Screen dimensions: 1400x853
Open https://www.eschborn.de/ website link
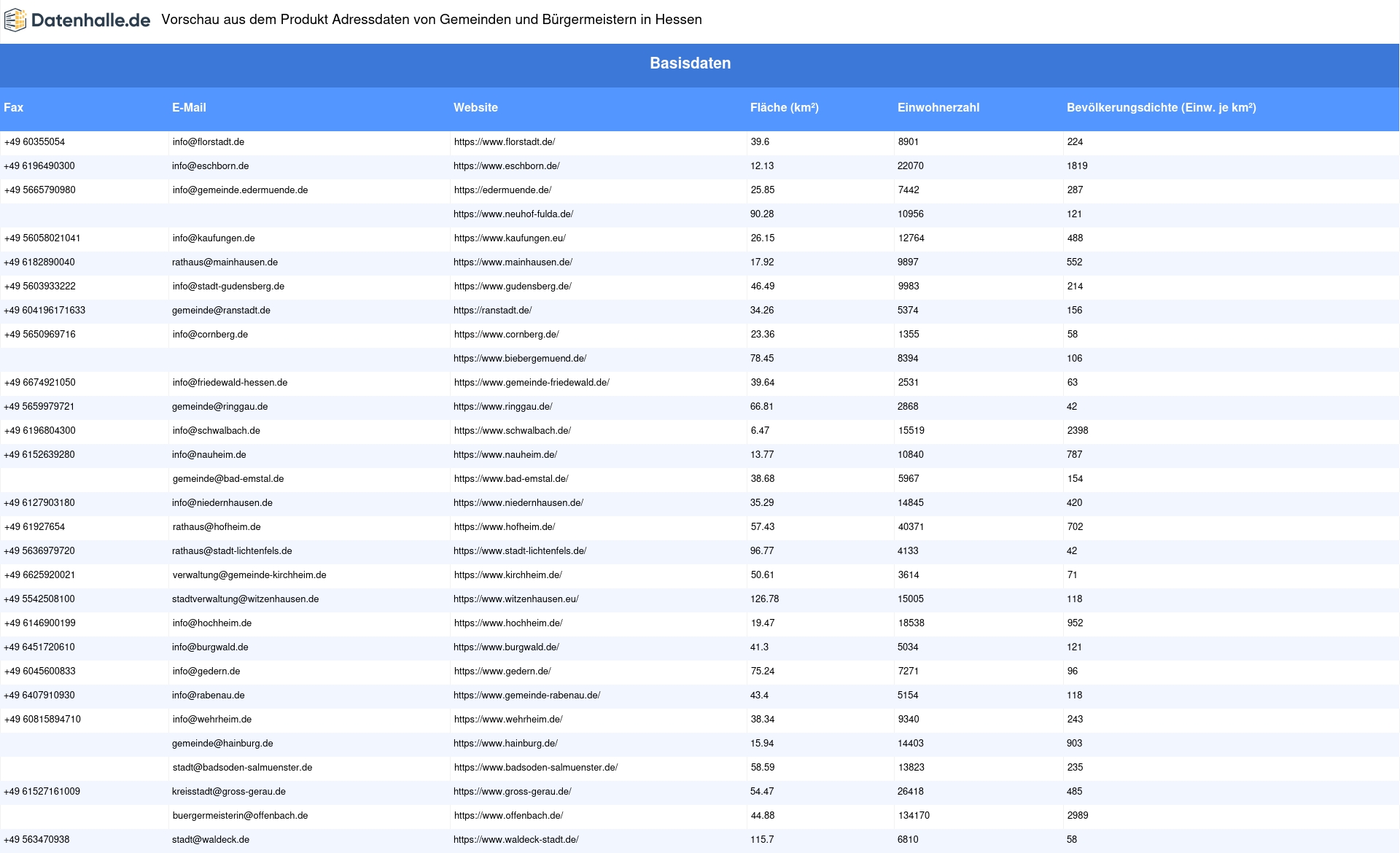click(x=507, y=166)
